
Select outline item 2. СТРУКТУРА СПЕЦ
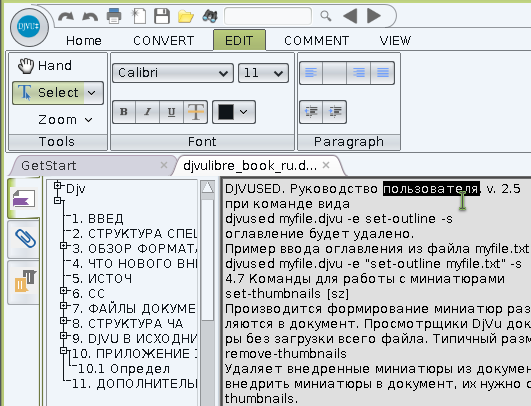click(134, 234)
